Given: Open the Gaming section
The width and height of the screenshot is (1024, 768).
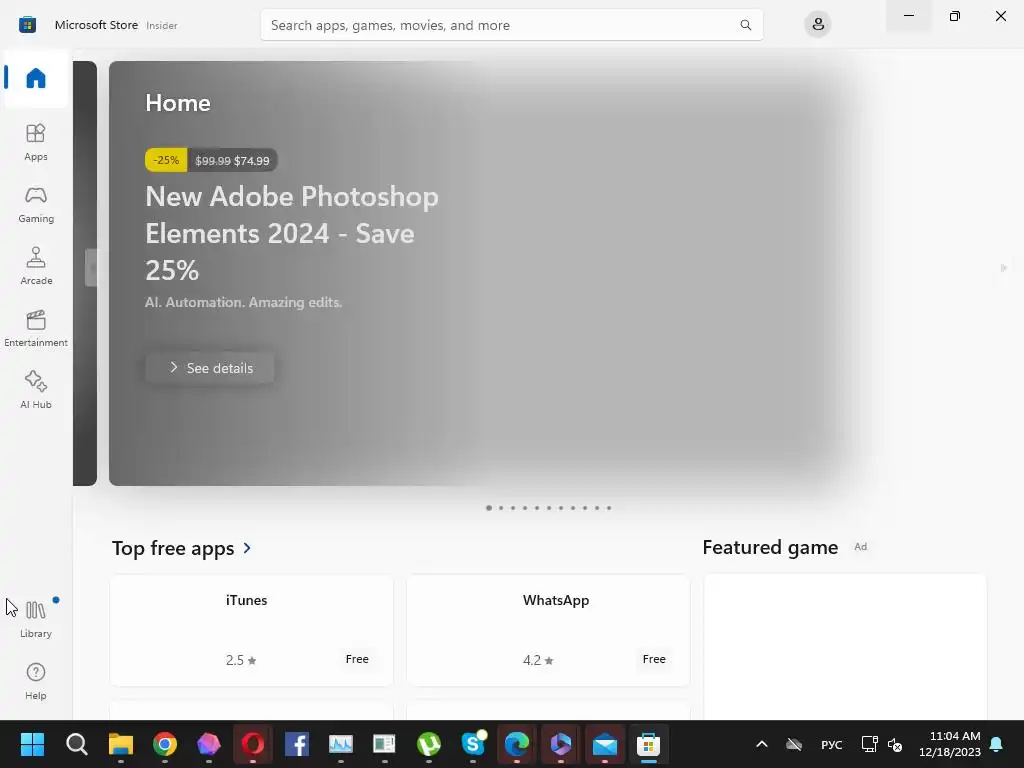Looking at the screenshot, I should (x=36, y=204).
